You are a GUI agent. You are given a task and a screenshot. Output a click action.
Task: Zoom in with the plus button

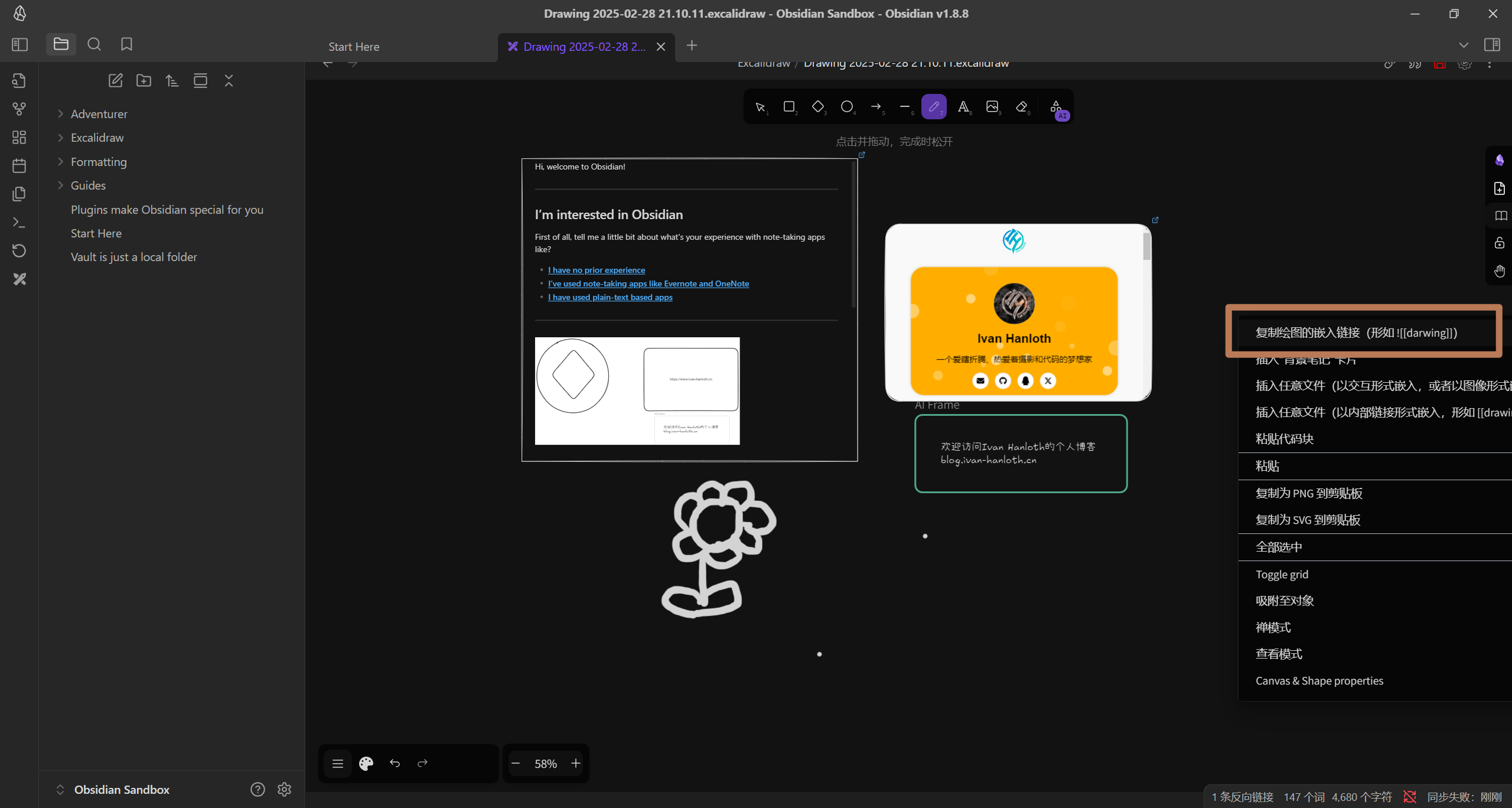576,764
